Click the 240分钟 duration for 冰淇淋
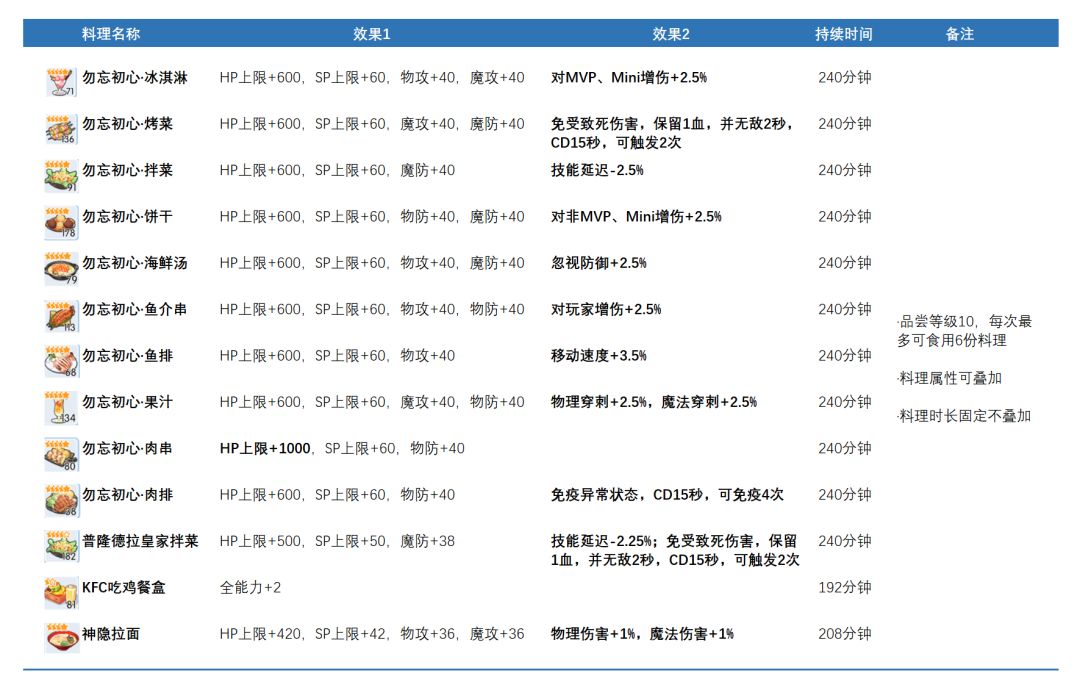The image size is (1080, 690). (845, 78)
